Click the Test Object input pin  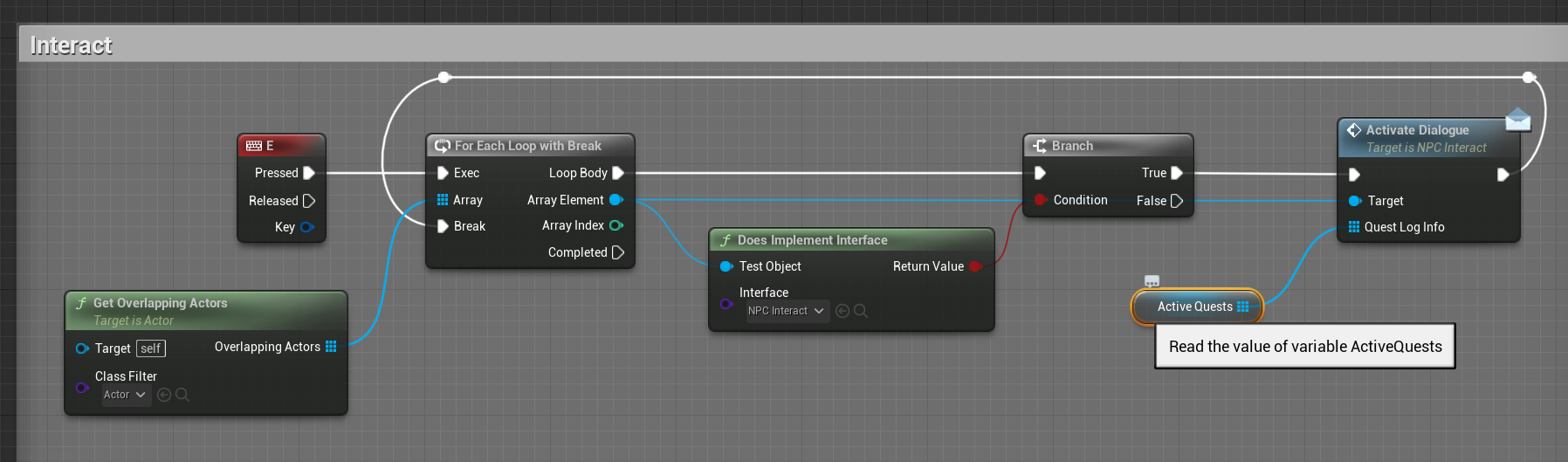(x=726, y=266)
